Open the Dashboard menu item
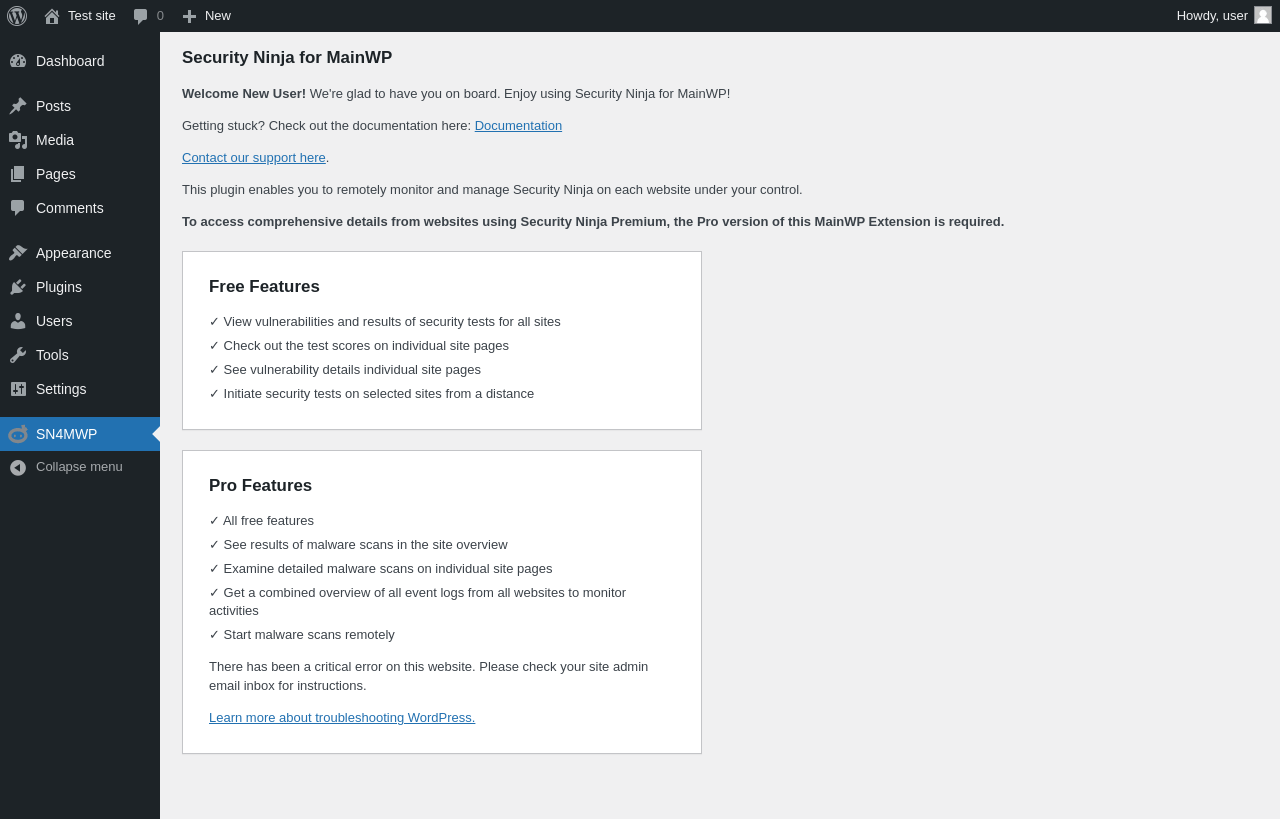Image resolution: width=1280 pixels, height=819 pixels. click(x=80, y=61)
